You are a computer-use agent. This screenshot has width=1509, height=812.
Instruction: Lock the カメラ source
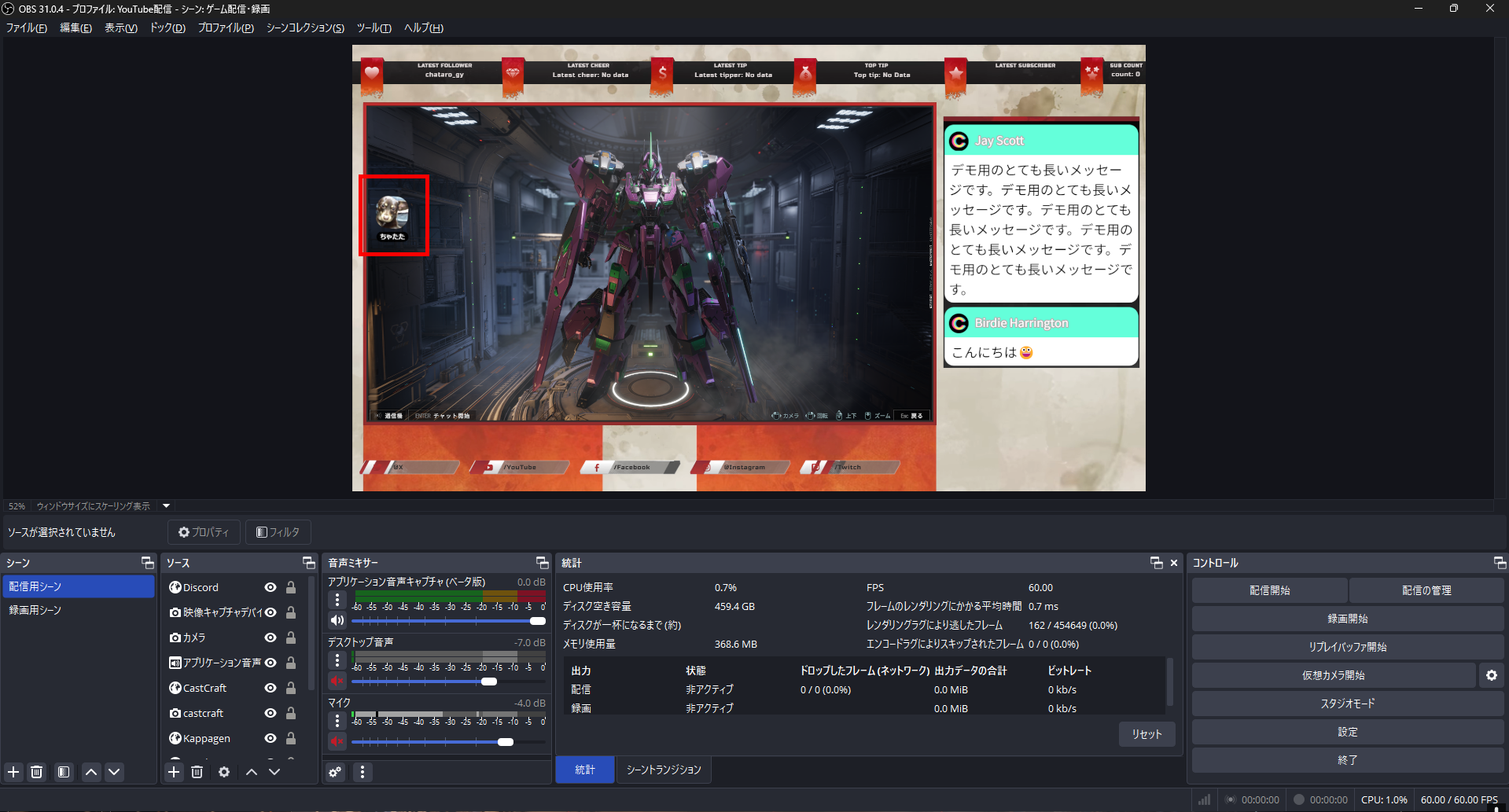pos(291,637)
